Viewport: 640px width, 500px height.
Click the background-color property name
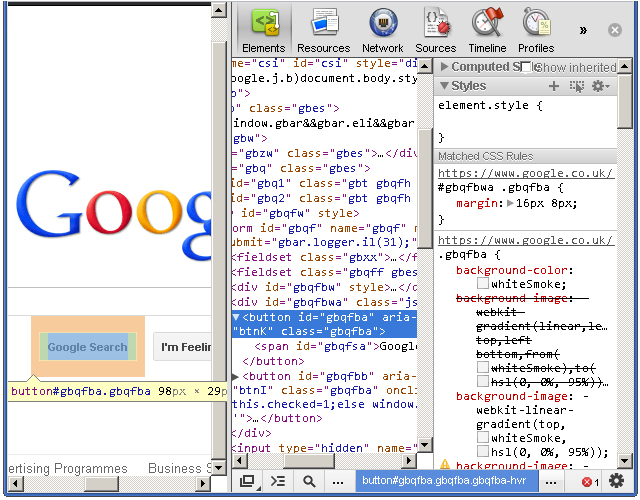511,270
